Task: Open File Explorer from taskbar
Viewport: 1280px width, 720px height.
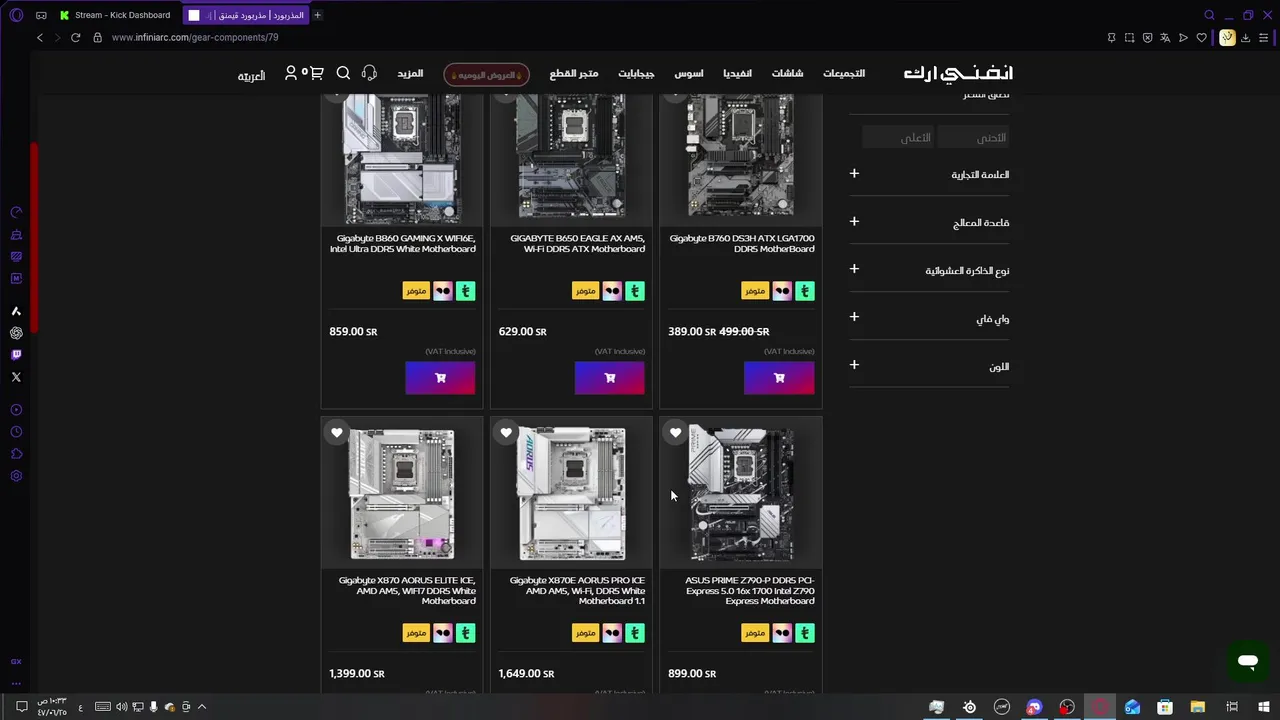Action: click(1198, 707)
